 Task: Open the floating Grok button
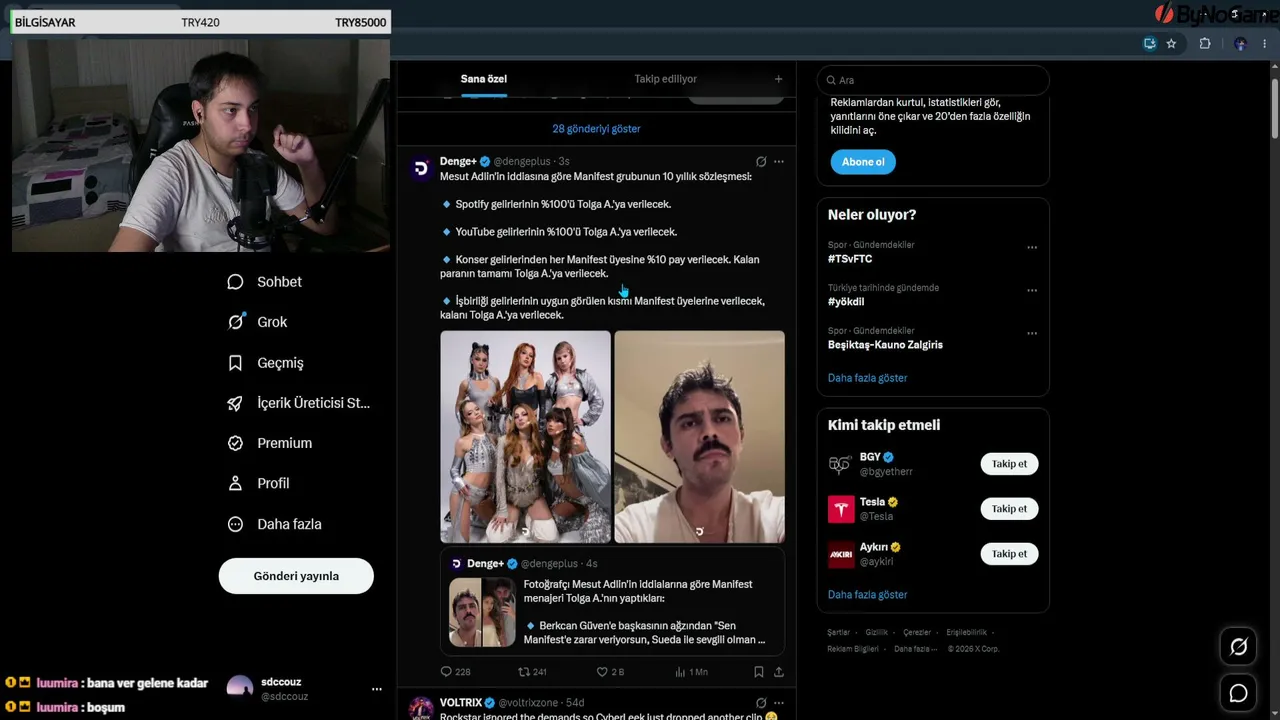click(1238, 647)
